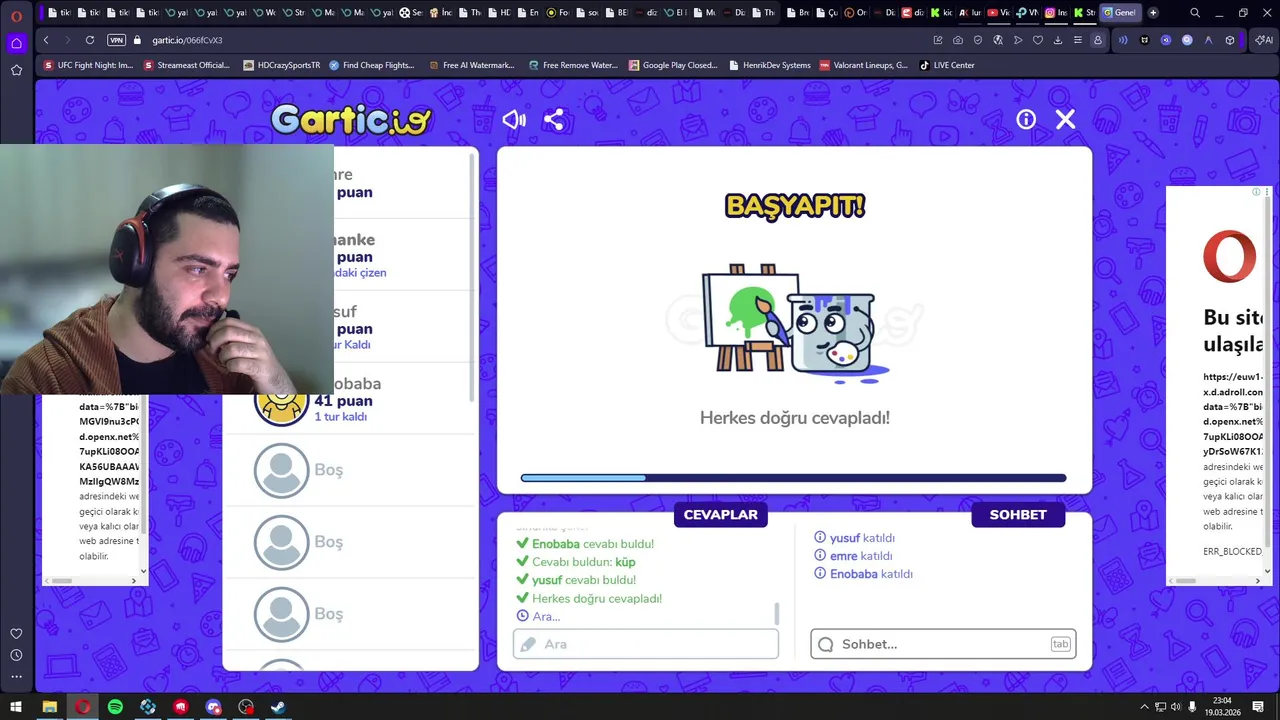Open Opera sidebar heart icon
This screenshot has height=720, width=1280.
[x=16, y=633]
